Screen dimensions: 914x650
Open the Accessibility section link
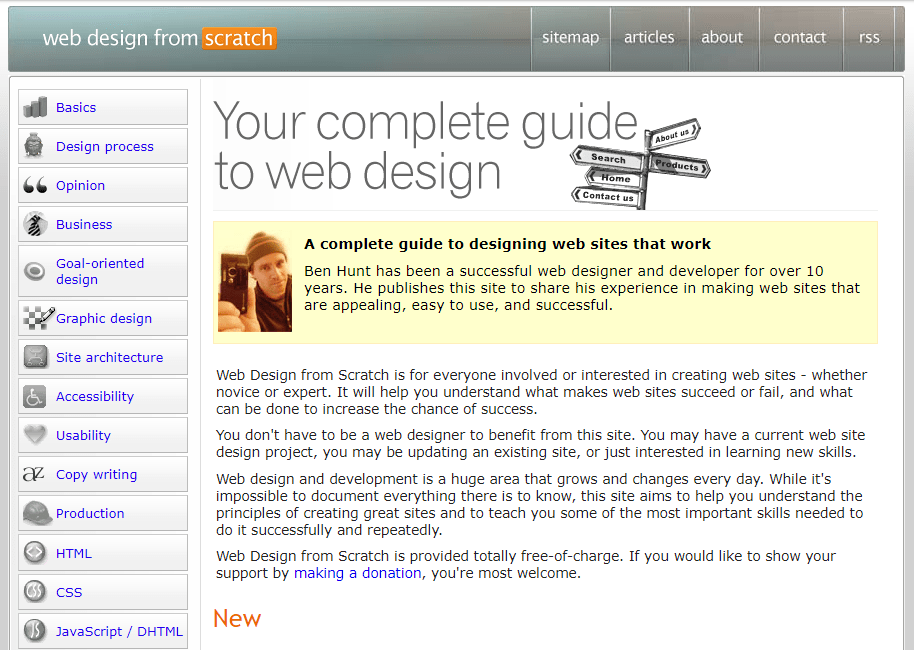click(95, 396)
